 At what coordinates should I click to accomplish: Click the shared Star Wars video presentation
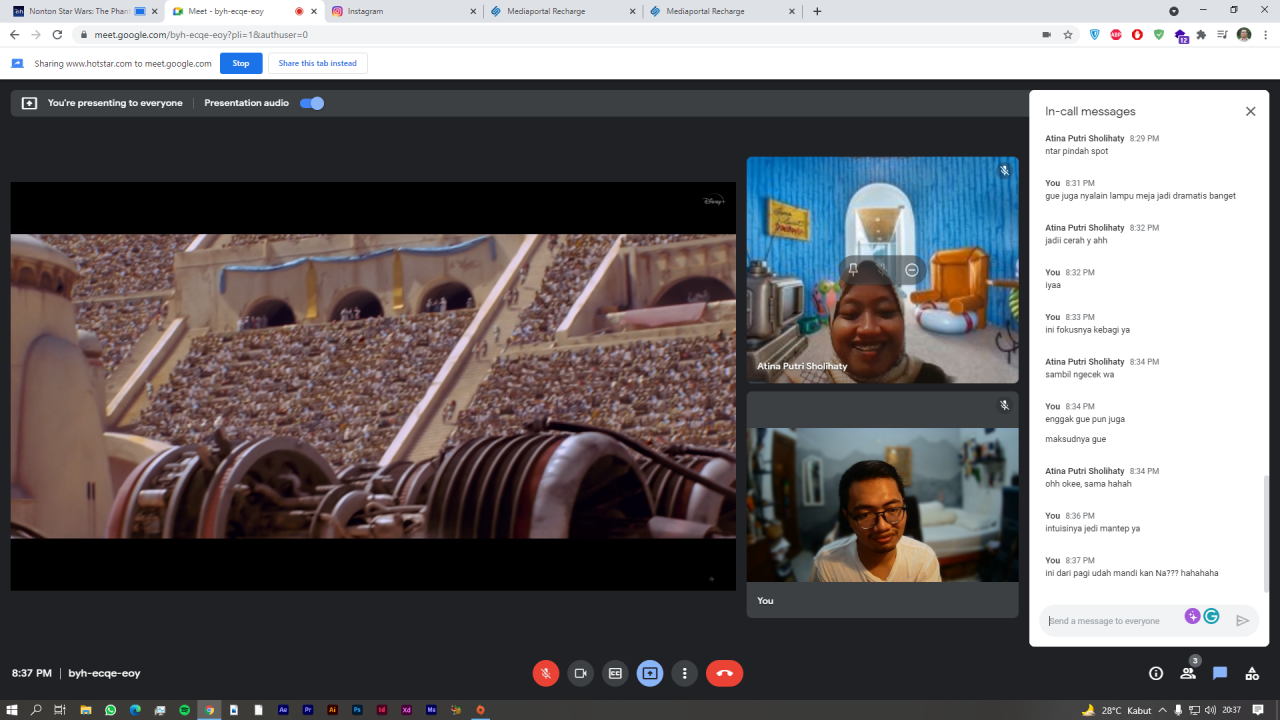[373, 386]
